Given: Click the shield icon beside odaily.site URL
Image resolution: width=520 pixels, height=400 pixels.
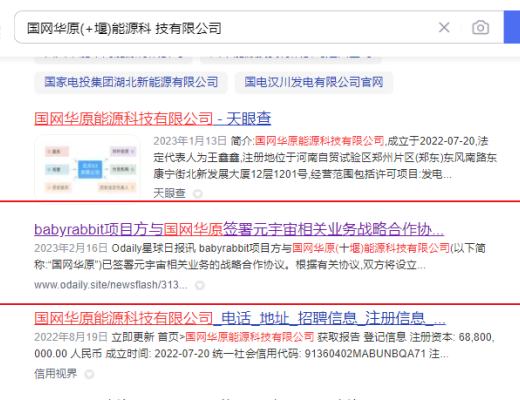Looking at the screenshot, I should click(x=199, y=285).
